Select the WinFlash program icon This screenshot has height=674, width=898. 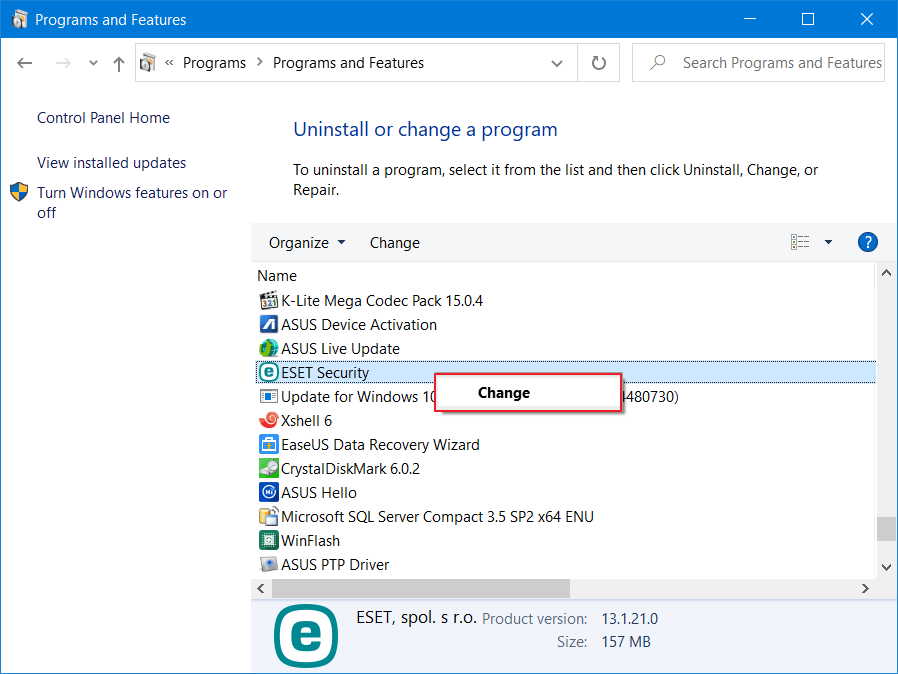point(268,541)
